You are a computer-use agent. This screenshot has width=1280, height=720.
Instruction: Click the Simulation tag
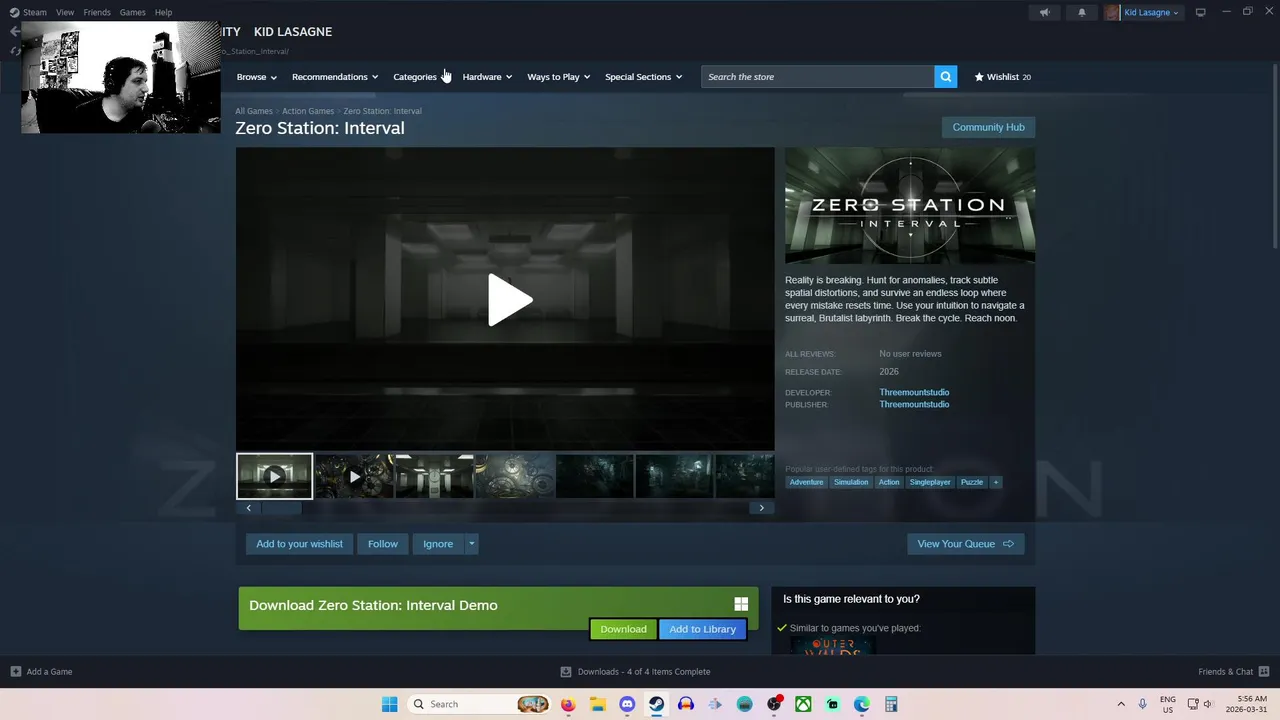[851, 482]
